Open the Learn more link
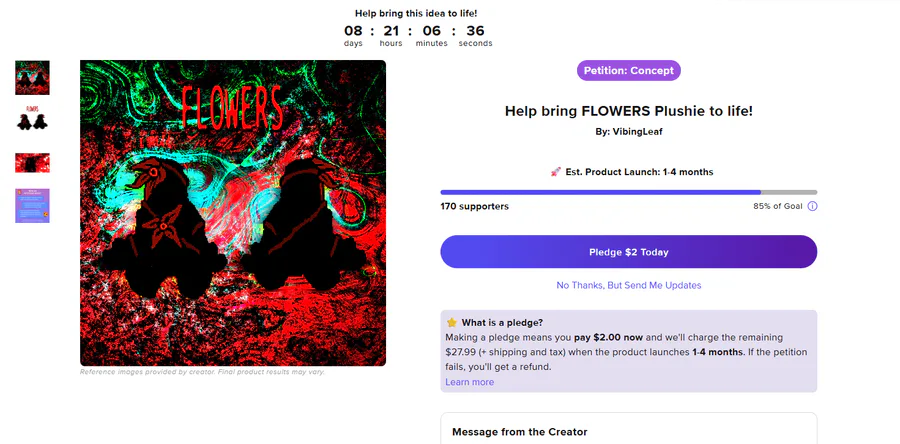This screenshot has height=444, width=900. [x=470, y=382]
